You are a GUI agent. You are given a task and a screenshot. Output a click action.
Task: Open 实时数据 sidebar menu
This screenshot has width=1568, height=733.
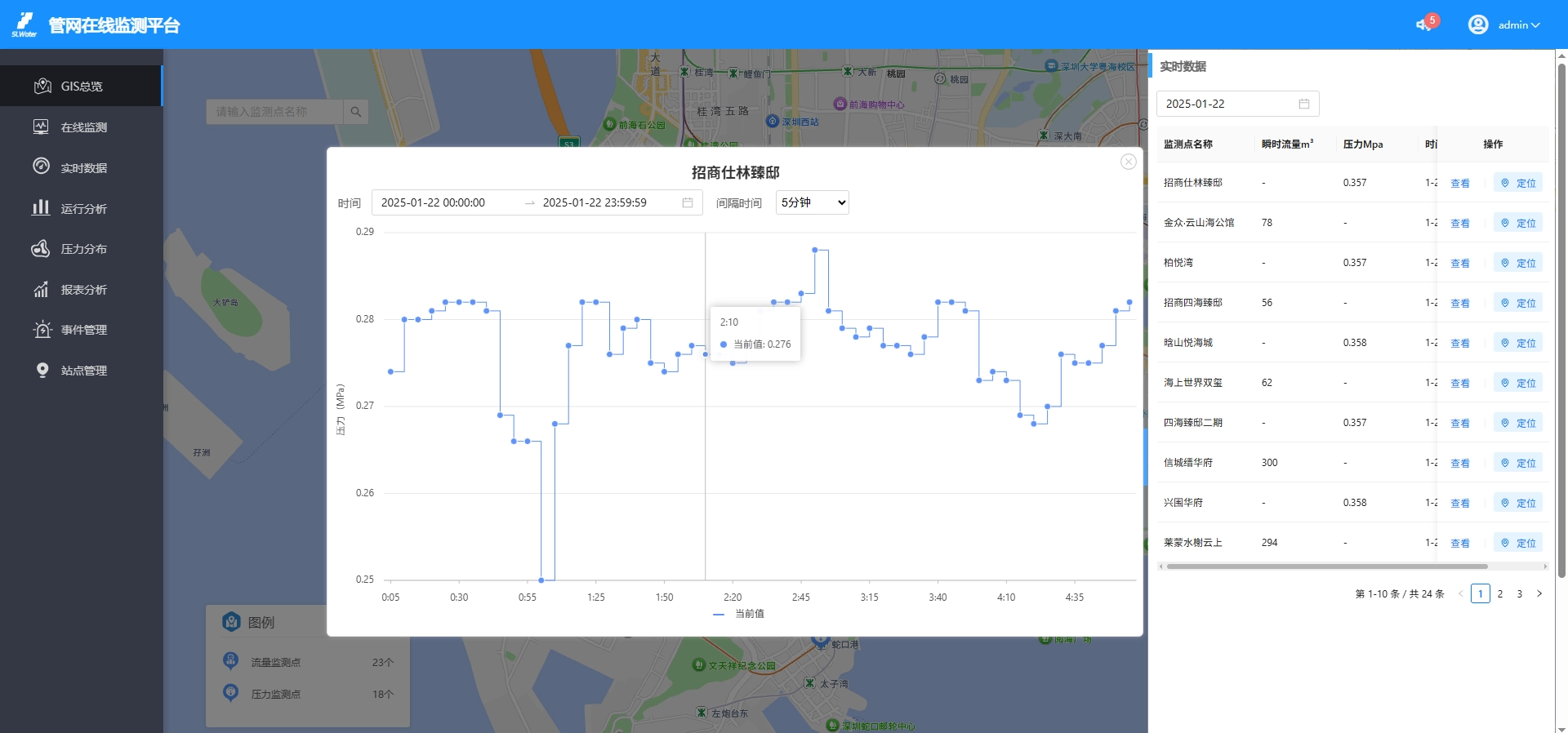81,167
